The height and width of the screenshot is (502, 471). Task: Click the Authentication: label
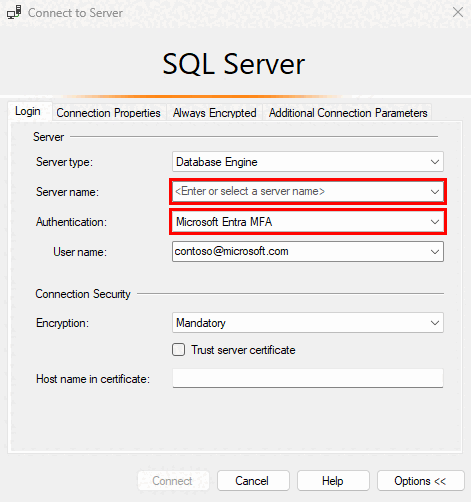point(71,222)
